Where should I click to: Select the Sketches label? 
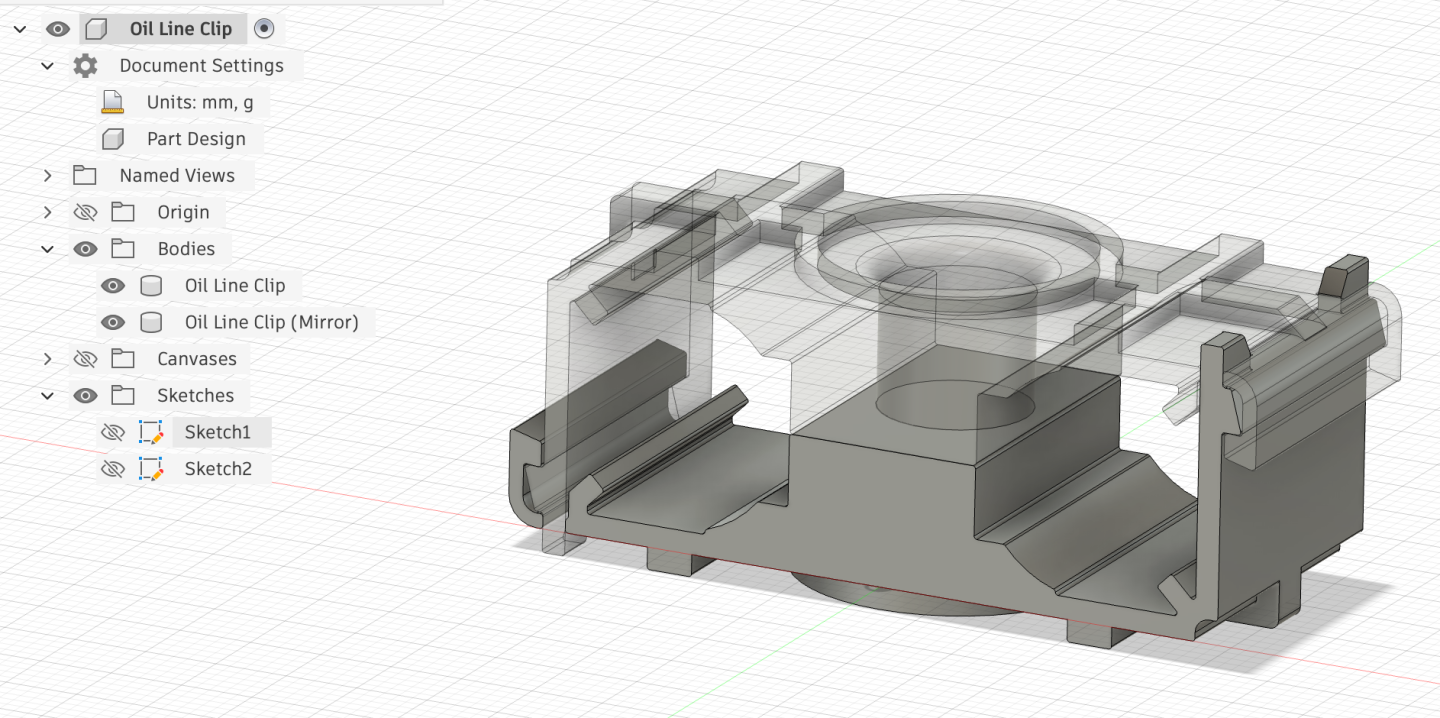[195, 396]
